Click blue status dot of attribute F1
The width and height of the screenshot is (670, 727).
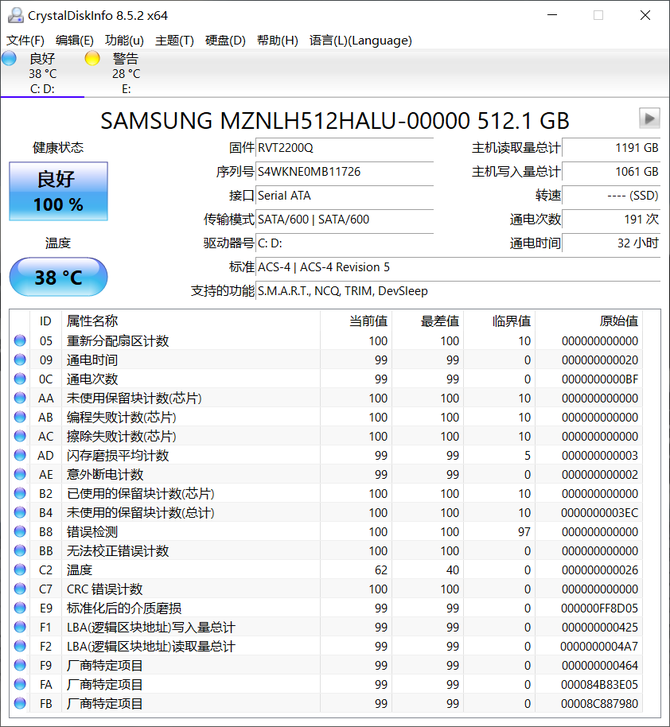(20, 627)
